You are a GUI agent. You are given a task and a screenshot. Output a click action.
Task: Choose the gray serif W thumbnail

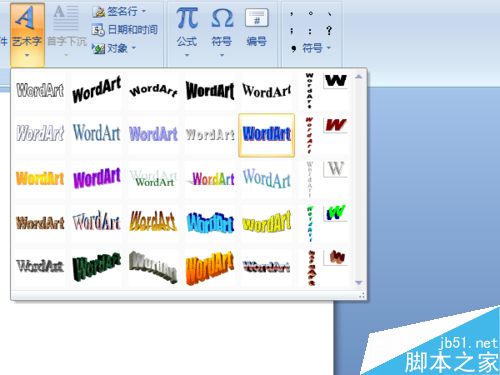point(336,169)
